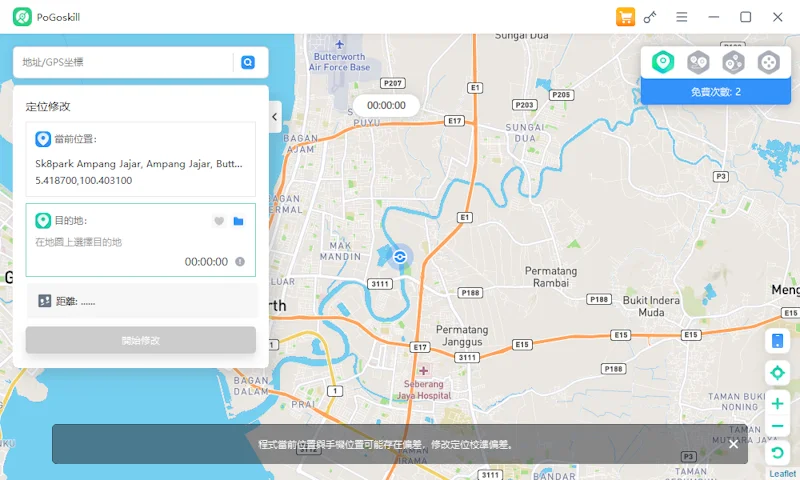Click Permatang Rambai map label

551,276
